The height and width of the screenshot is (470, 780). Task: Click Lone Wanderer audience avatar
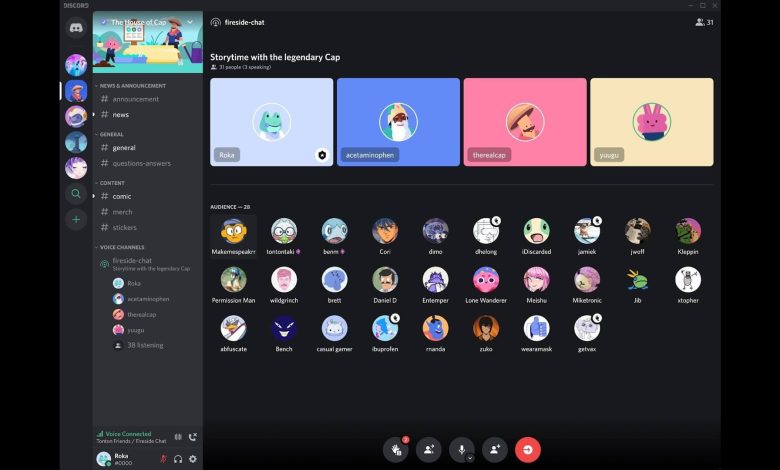pos(486,280)
